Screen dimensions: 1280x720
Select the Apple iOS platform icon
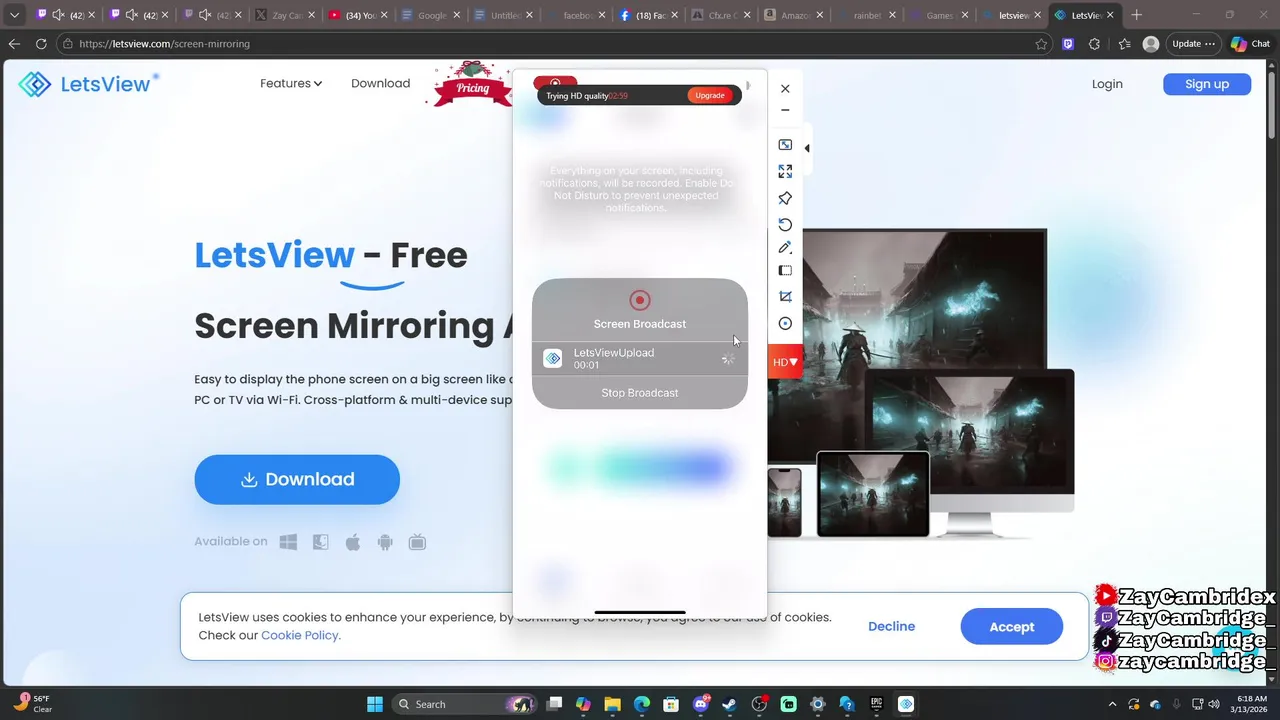pos(353,542)
